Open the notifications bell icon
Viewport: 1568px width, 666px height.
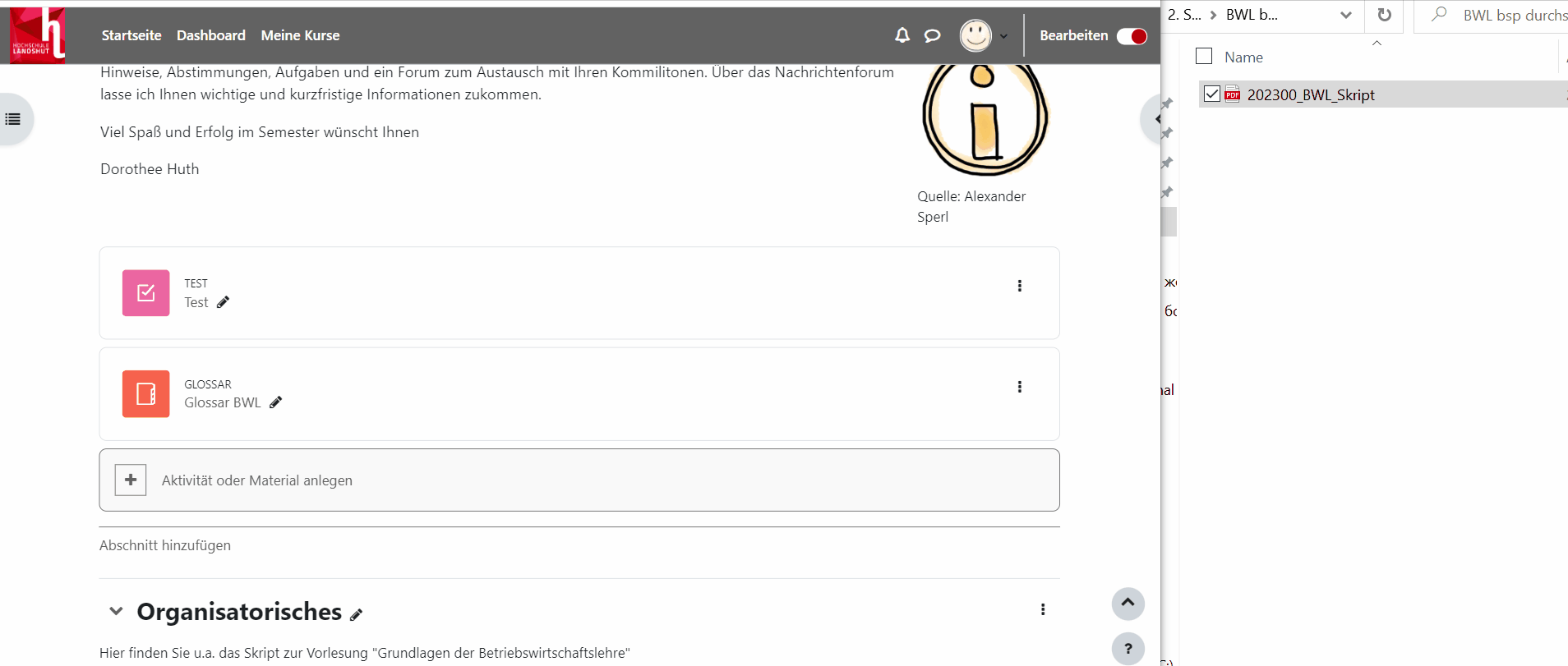[902, 35]
